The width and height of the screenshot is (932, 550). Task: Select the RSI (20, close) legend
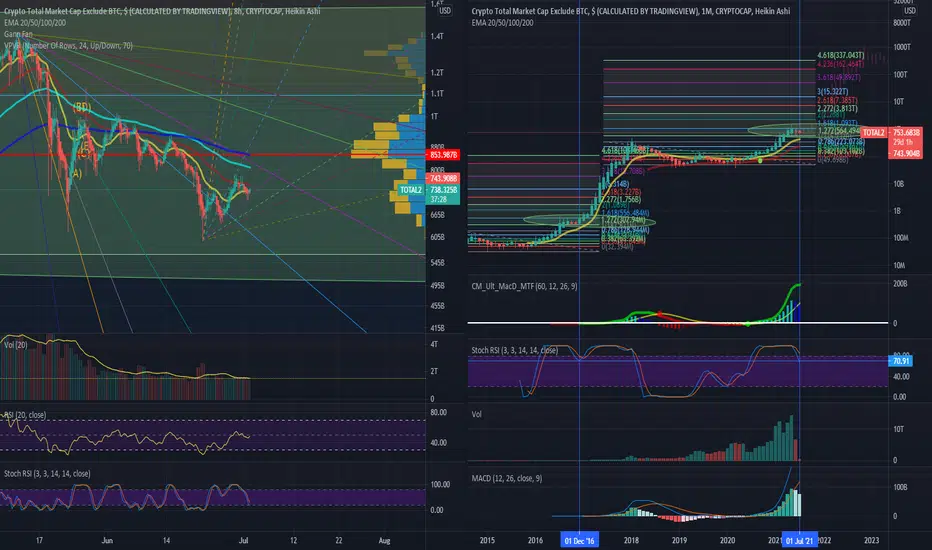[x=25, y=415]
